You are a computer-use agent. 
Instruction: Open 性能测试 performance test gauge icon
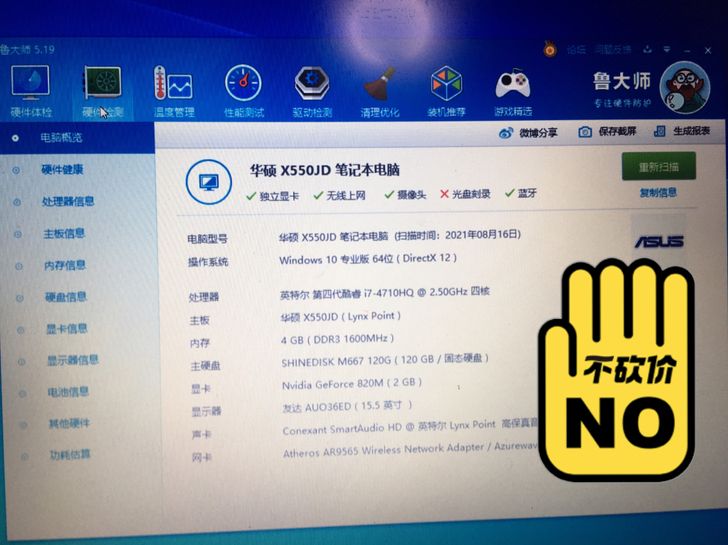(243, 83)
